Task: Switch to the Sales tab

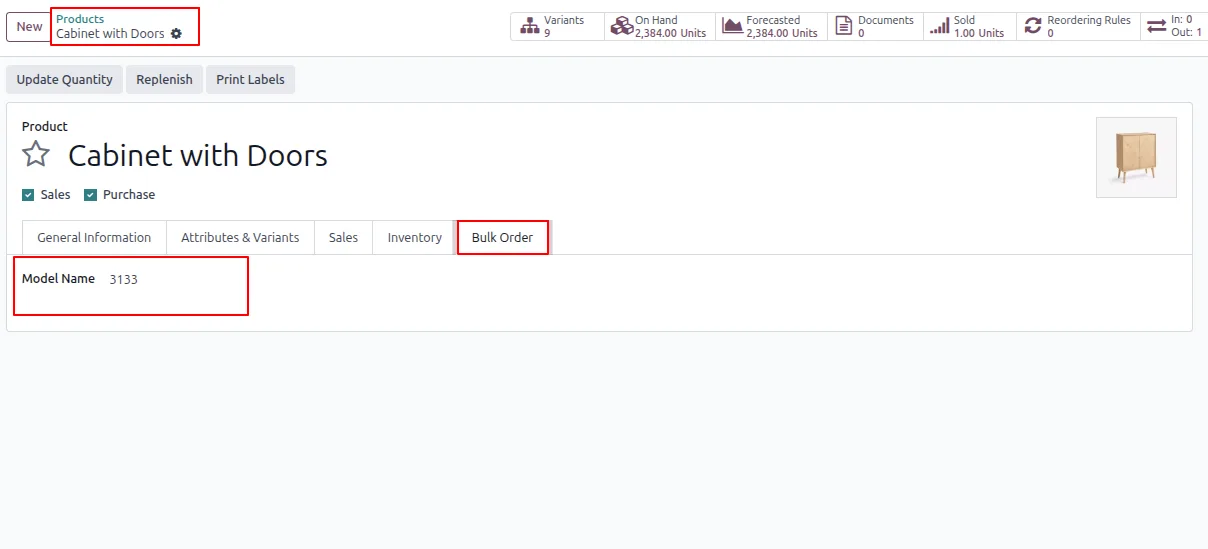Action: tap(343, 237)
